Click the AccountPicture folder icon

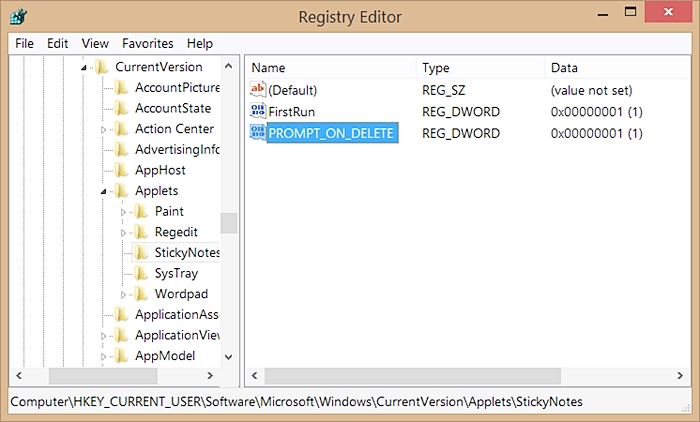point(121,88)
